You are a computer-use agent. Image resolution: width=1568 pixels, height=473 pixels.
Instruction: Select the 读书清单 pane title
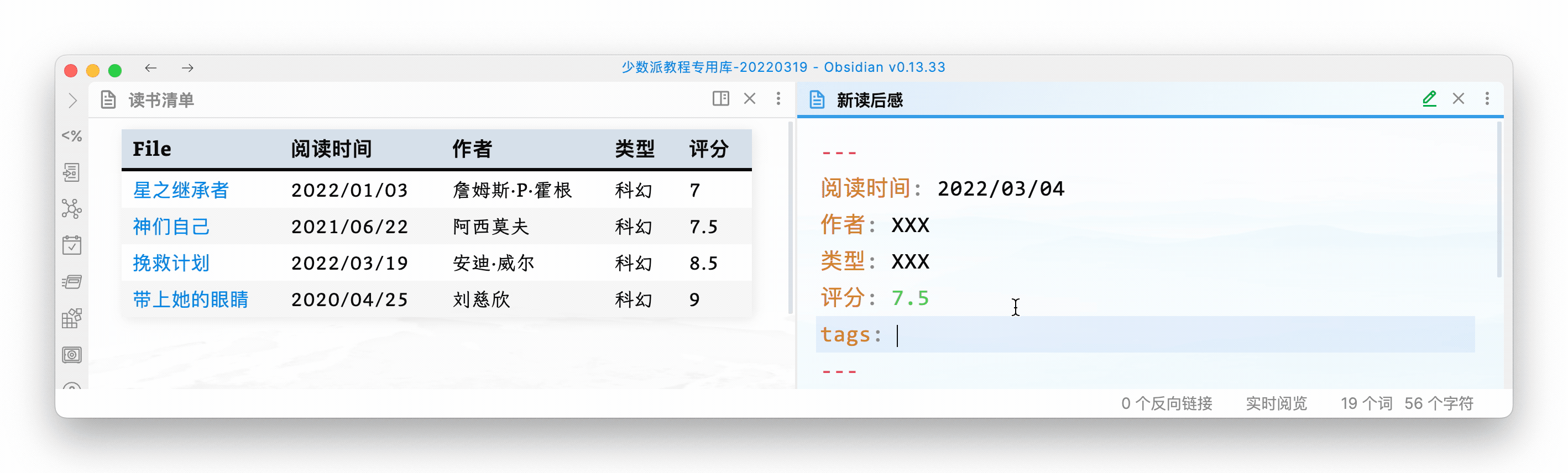tap(161, 101)
